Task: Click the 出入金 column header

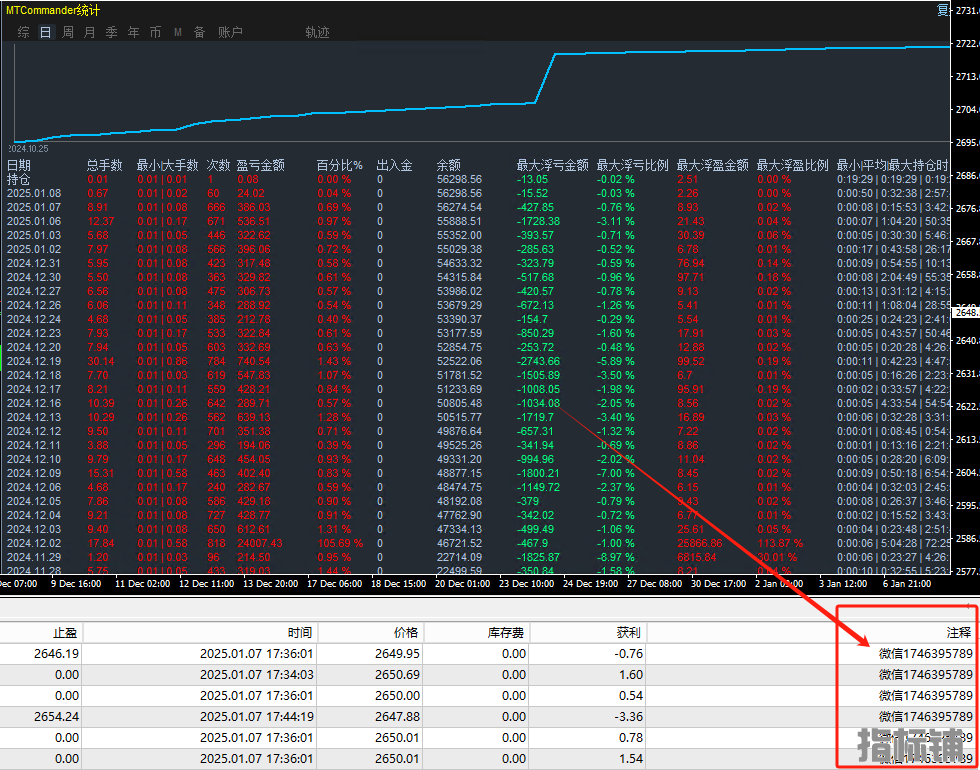Action: [394, 166]
